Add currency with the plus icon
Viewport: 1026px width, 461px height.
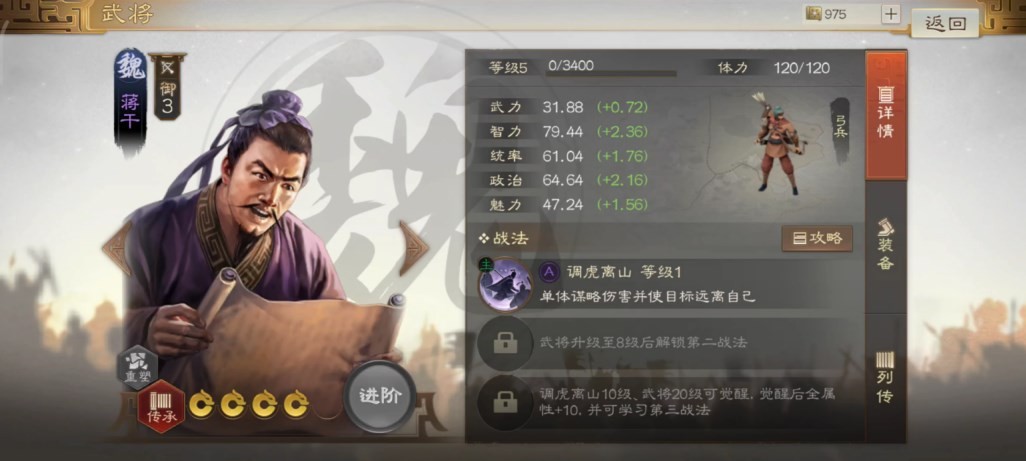pos(891,14)
